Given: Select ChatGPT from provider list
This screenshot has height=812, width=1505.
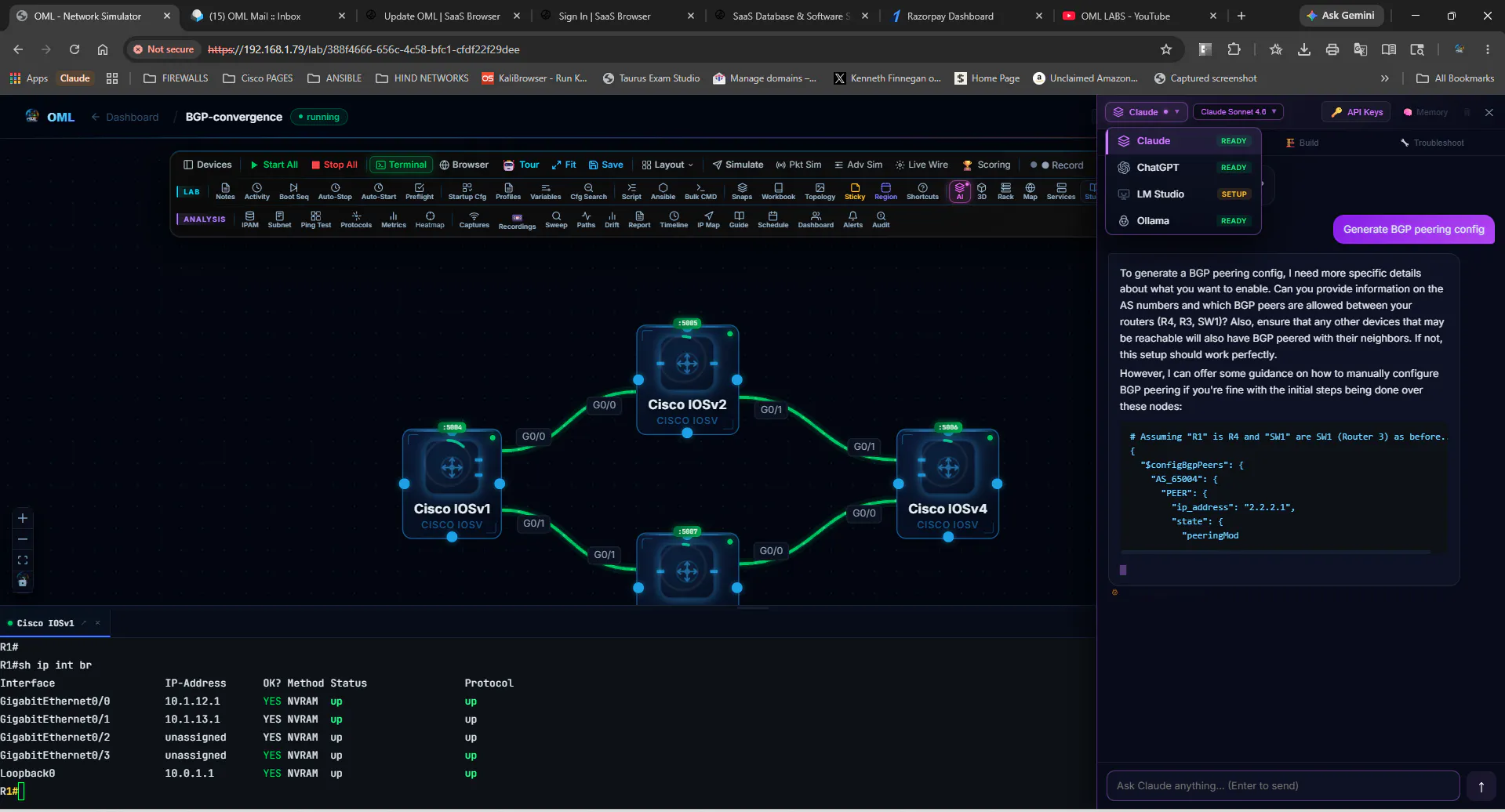Looking at the screenshot, I should point(1183,168).
